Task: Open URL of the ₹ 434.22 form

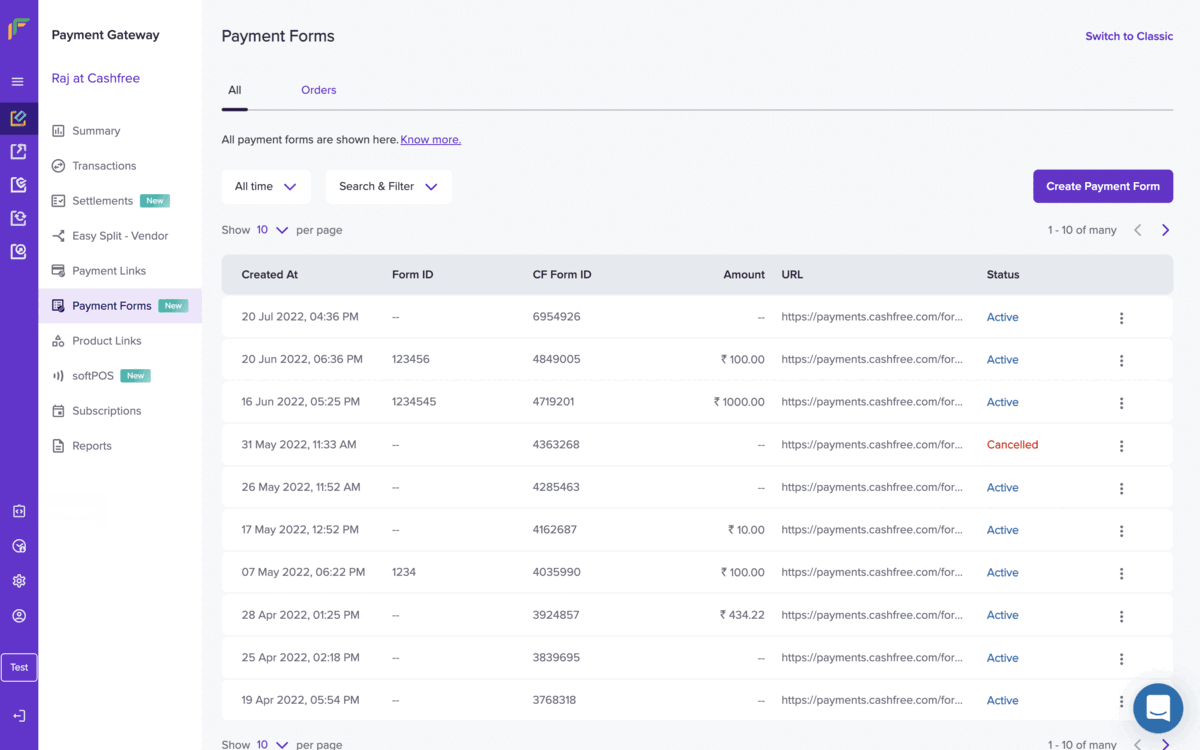Action: (x=872, y=615)
